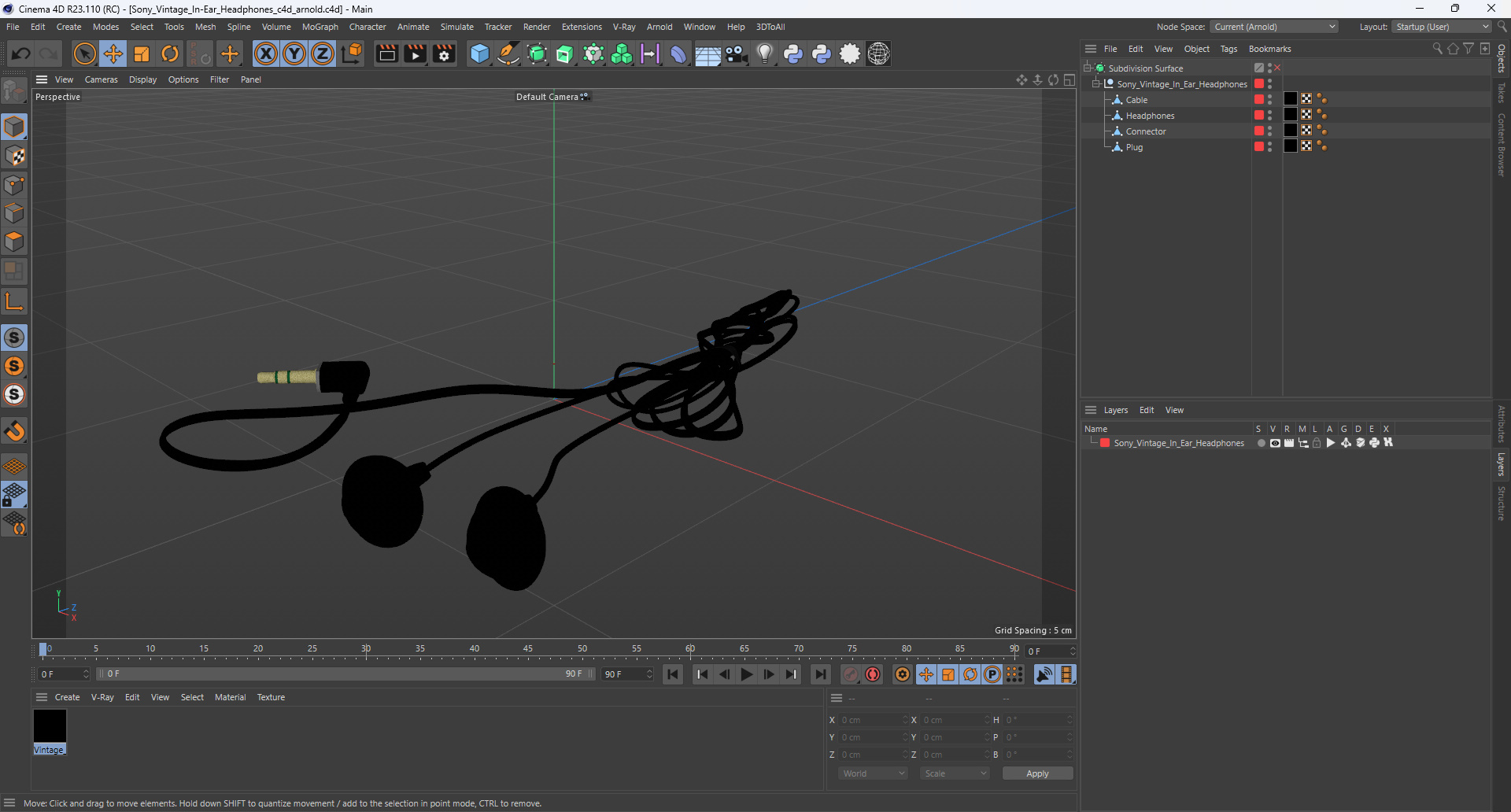This screenshot has height=812, width=1511.
Task: Select Headphones object in tree
Action: (x=1150, y=116)
